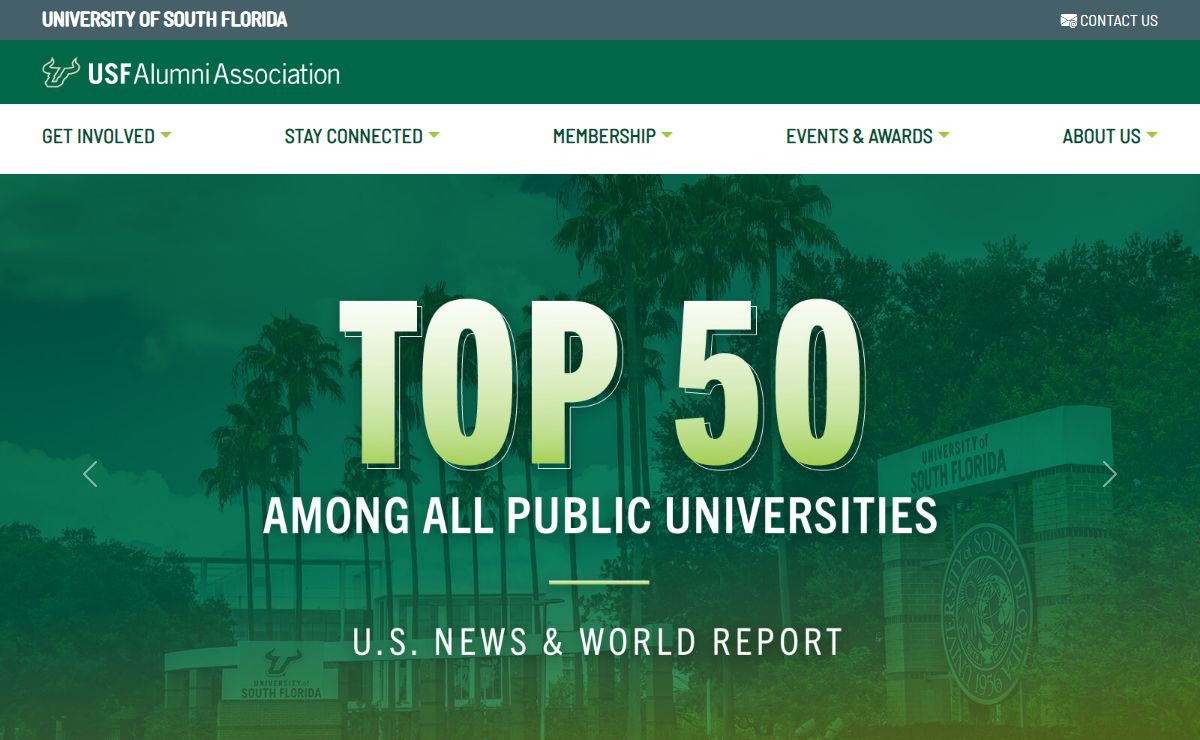The image size is (1200, 740).
Task: Expand the Stay Connected dropdown arrow
Action: (434, 135)
